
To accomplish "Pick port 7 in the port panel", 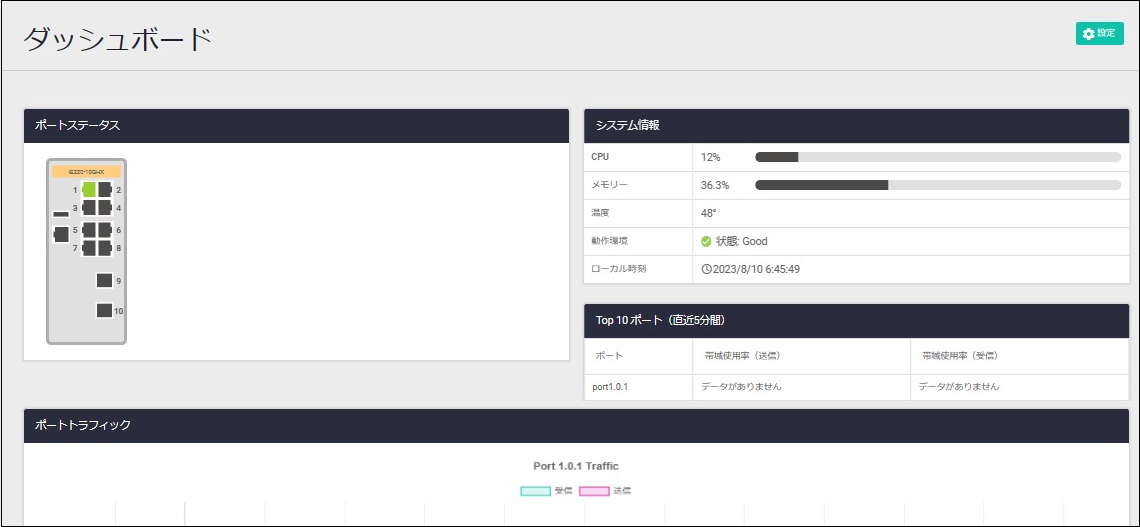I will coord(89,247).
